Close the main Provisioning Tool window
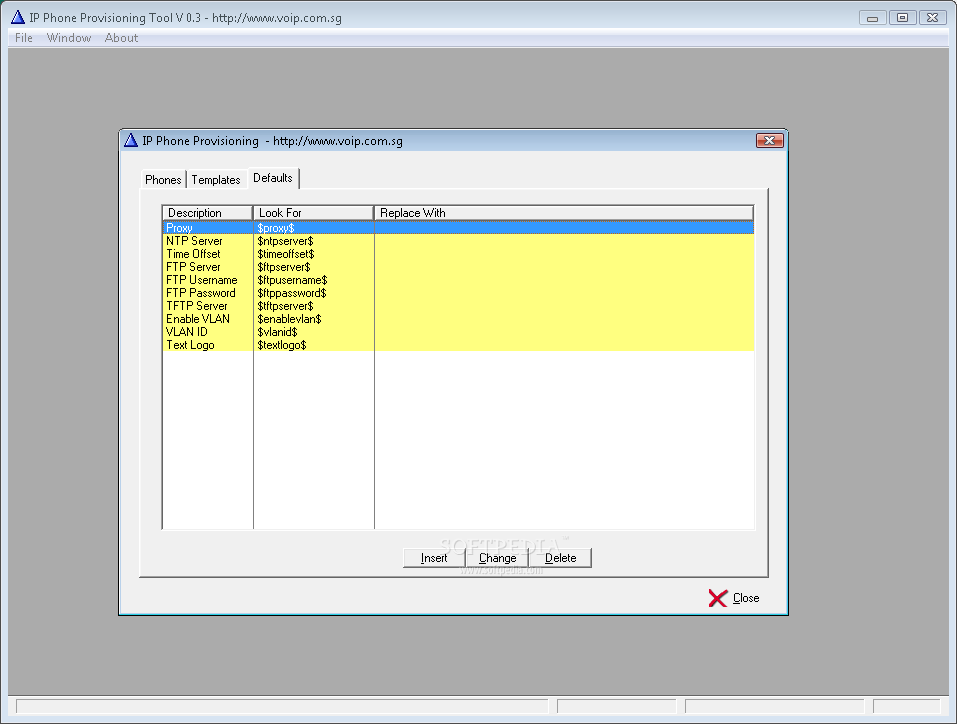This screenshot has height=724, width=957. pos(932,18)
